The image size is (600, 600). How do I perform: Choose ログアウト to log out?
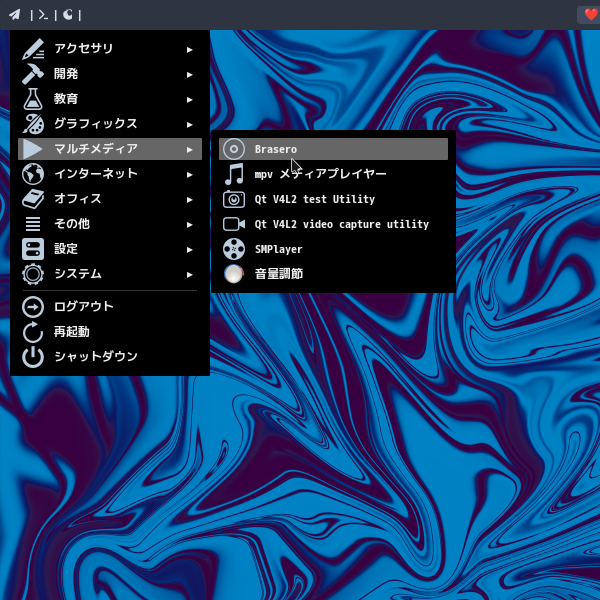point(110,307)
